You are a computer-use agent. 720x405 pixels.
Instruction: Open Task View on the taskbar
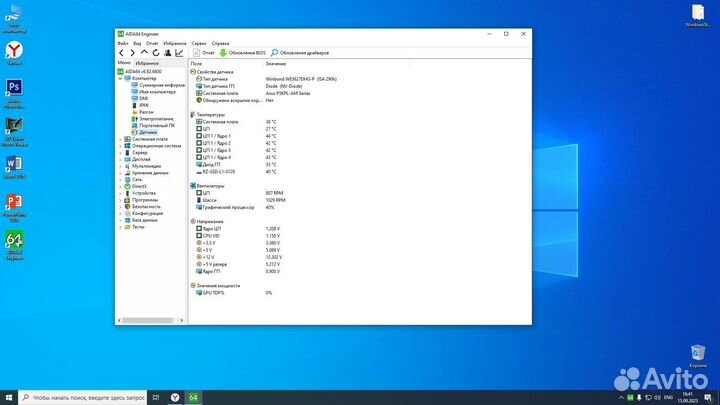[x=156, y=398]
